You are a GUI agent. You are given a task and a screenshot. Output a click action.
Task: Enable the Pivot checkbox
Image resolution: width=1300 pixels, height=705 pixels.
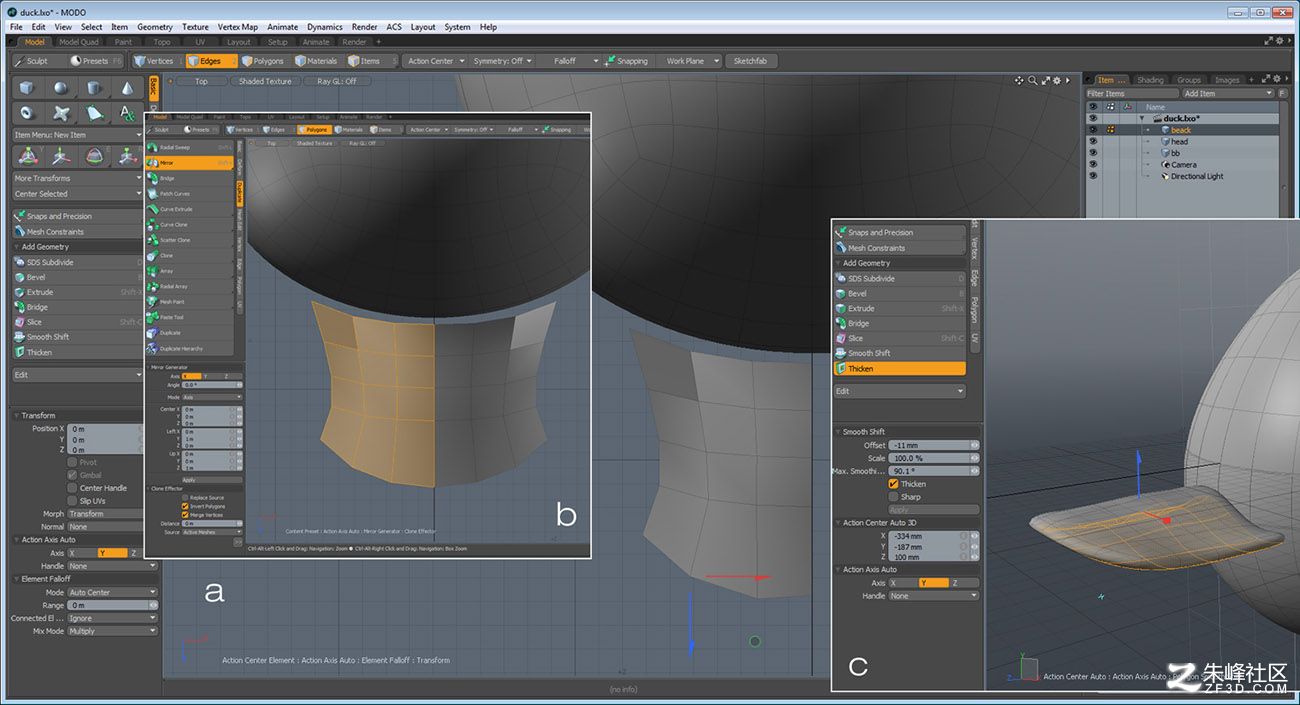[72, 462]
